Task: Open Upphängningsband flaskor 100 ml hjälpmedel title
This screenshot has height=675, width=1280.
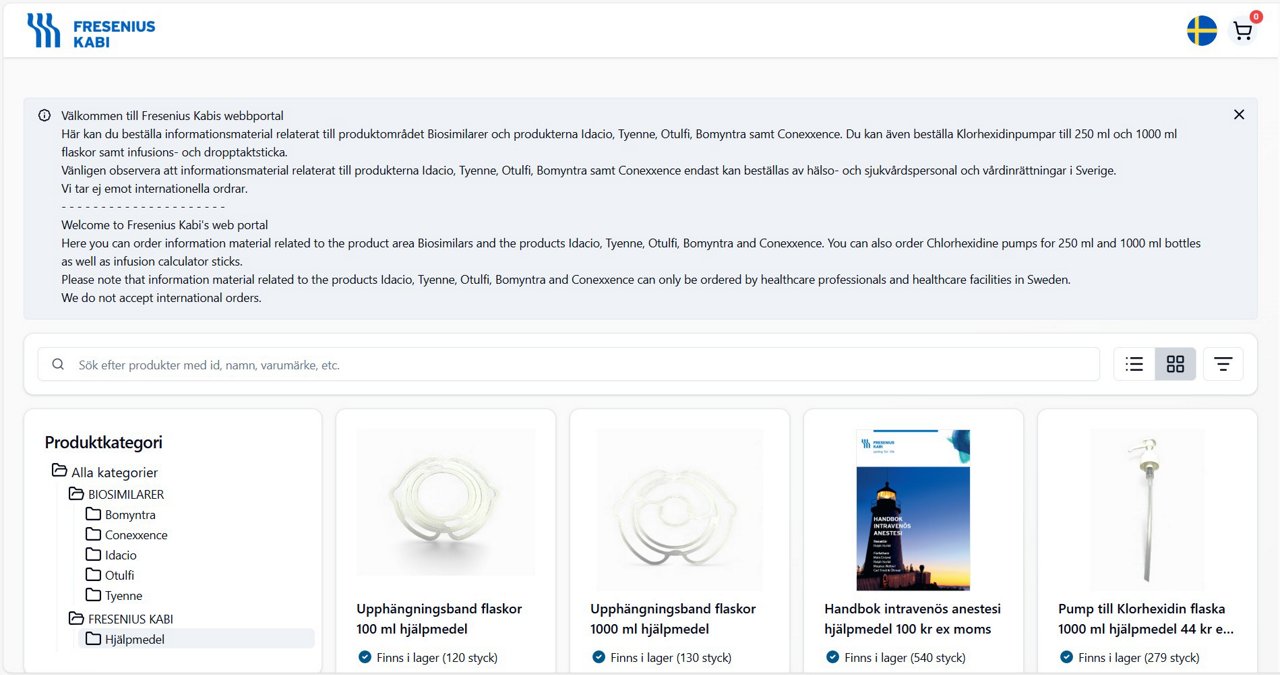Action: (439, 619)
